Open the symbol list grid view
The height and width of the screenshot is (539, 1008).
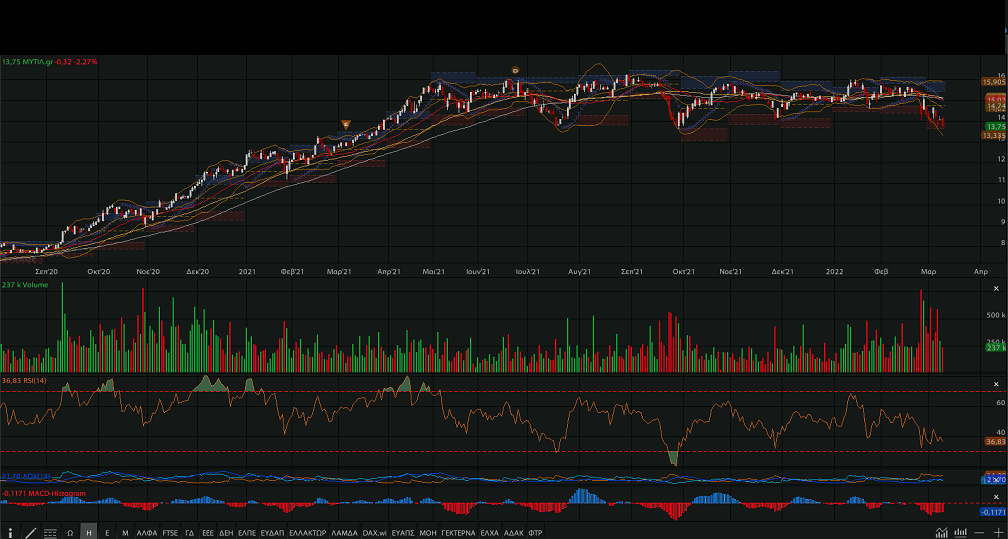[x=50, y=533]
